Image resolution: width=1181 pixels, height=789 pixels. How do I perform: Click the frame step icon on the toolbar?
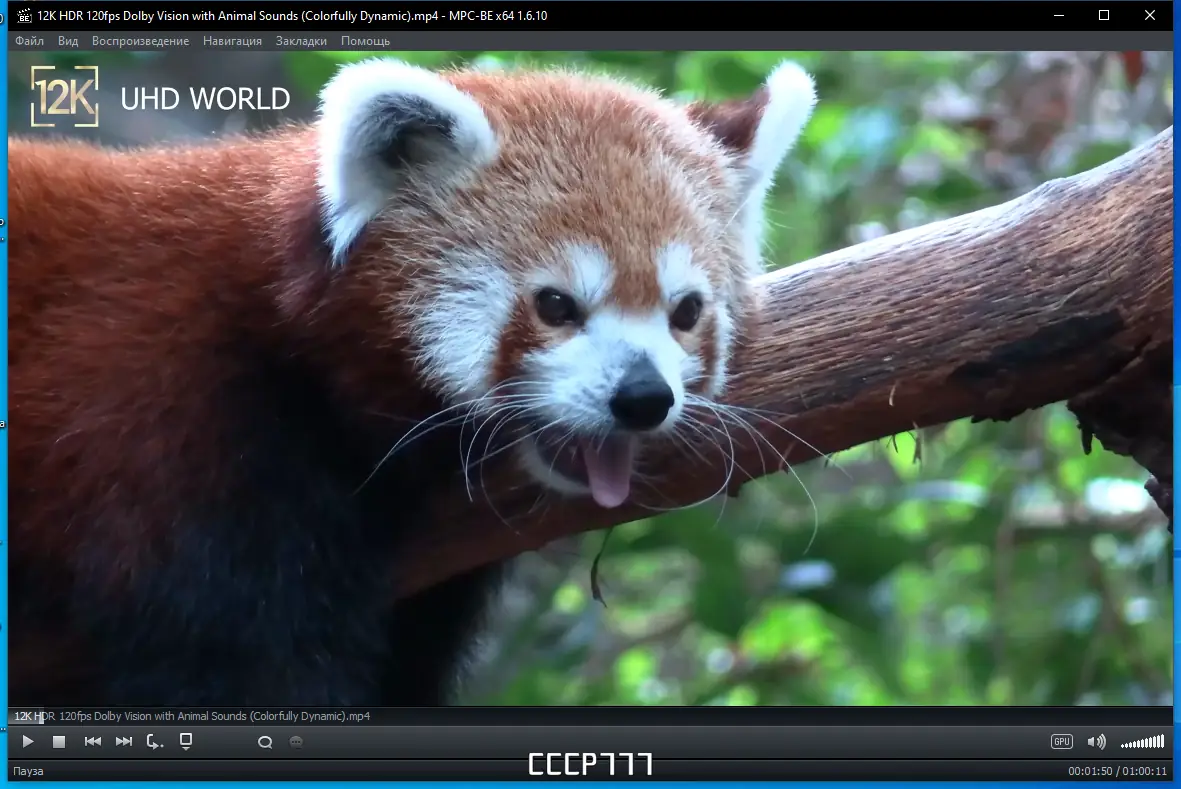(x=150, y=741)
